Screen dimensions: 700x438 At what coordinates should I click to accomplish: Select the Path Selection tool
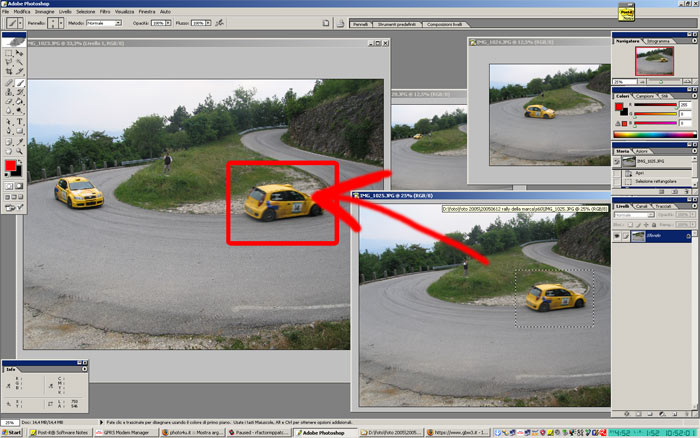point(8,121)
